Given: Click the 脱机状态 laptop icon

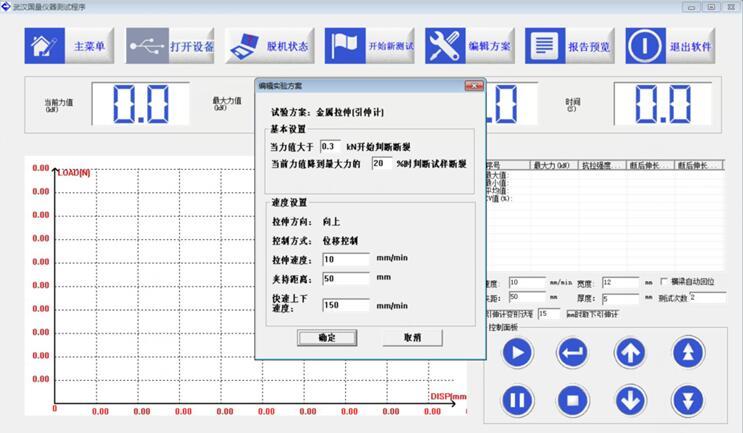Looking at the screenshot, I should tap(245, 46).
